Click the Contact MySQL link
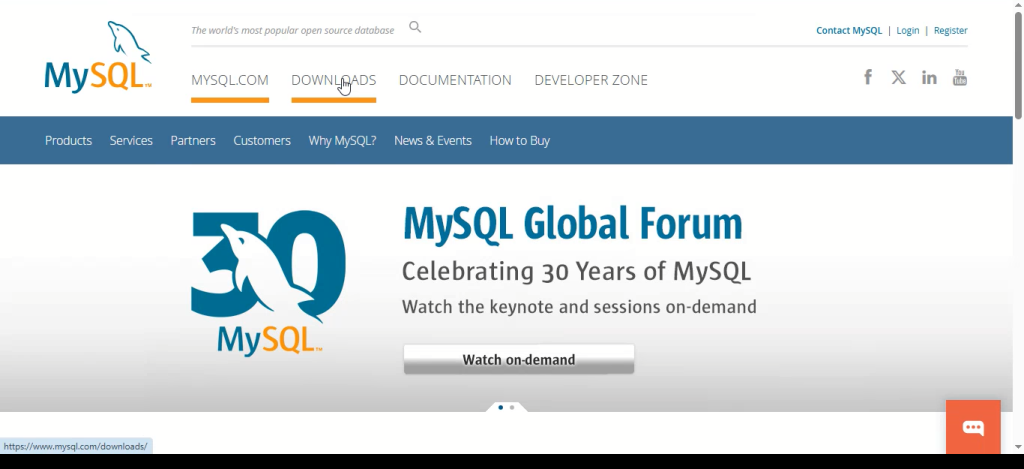Image resolution: width=1024 pixels, height=469 pixels. coord(849,30)
